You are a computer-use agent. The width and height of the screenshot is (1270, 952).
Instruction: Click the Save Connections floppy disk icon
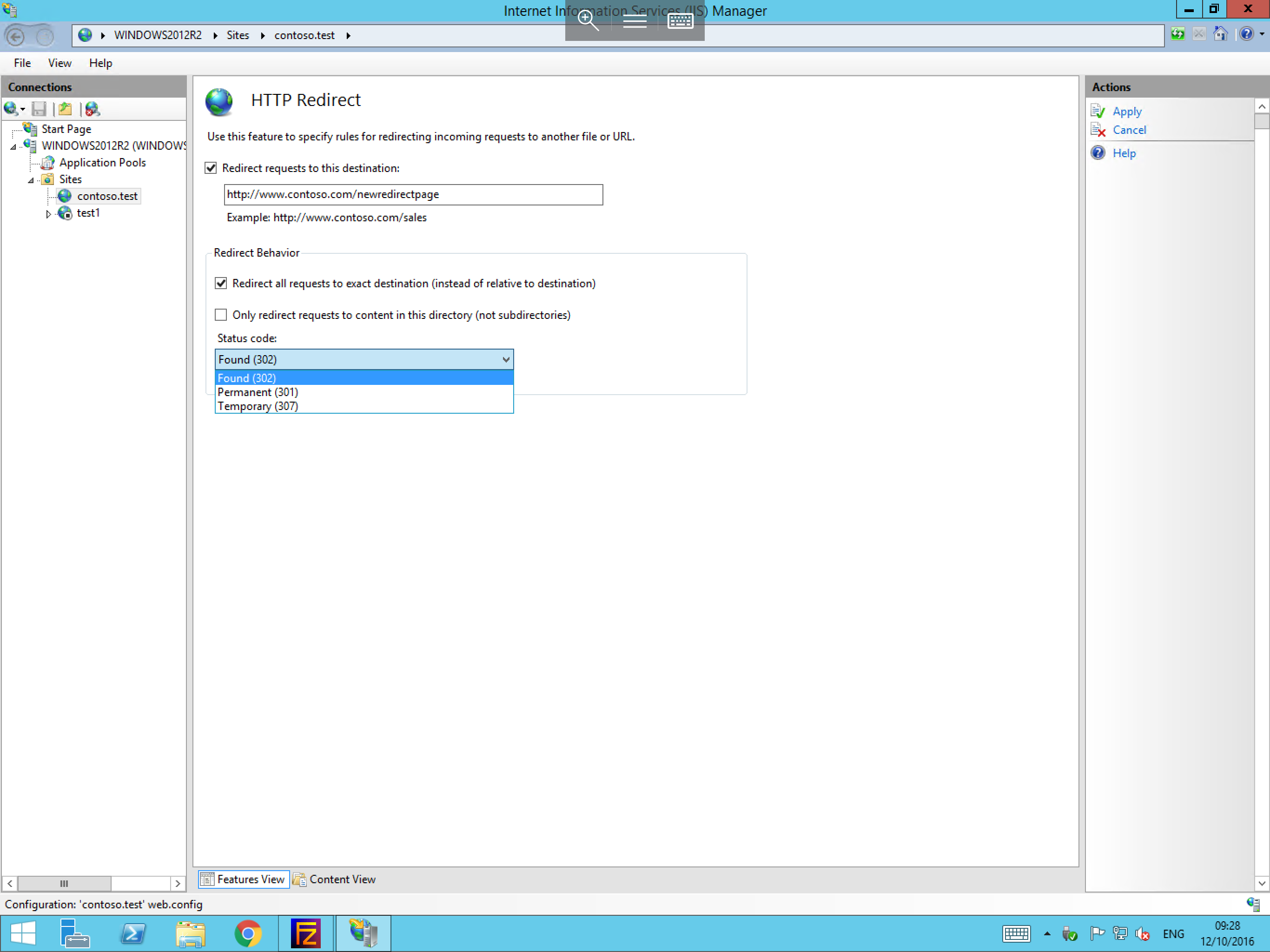[39, 108]
